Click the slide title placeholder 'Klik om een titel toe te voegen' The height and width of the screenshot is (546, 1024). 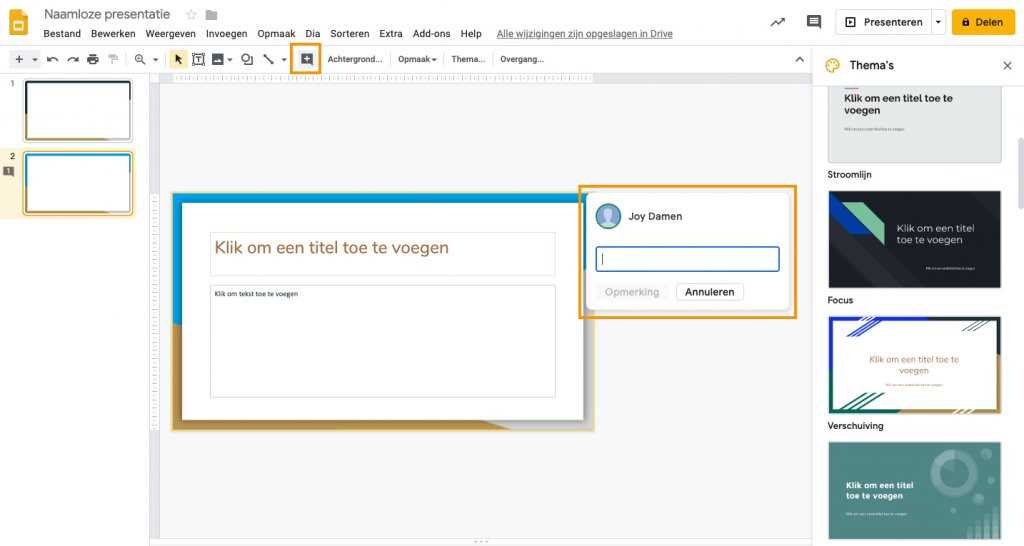pos(383,253)
